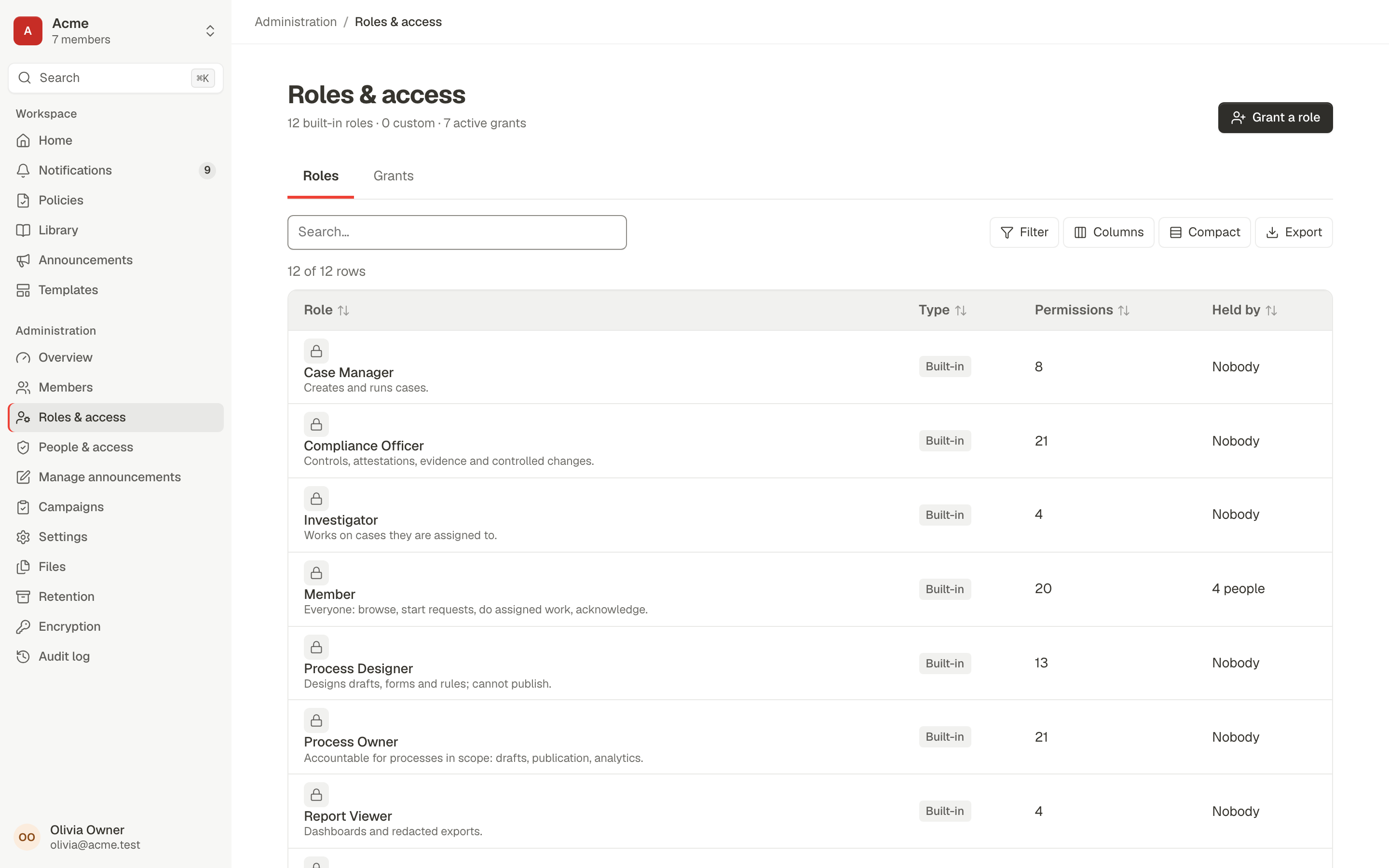Open the Process Designer role row

pos(810,663)
